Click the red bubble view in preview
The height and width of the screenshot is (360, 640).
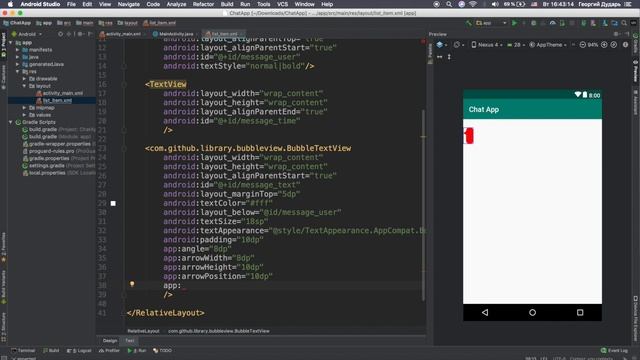[469, 136]
